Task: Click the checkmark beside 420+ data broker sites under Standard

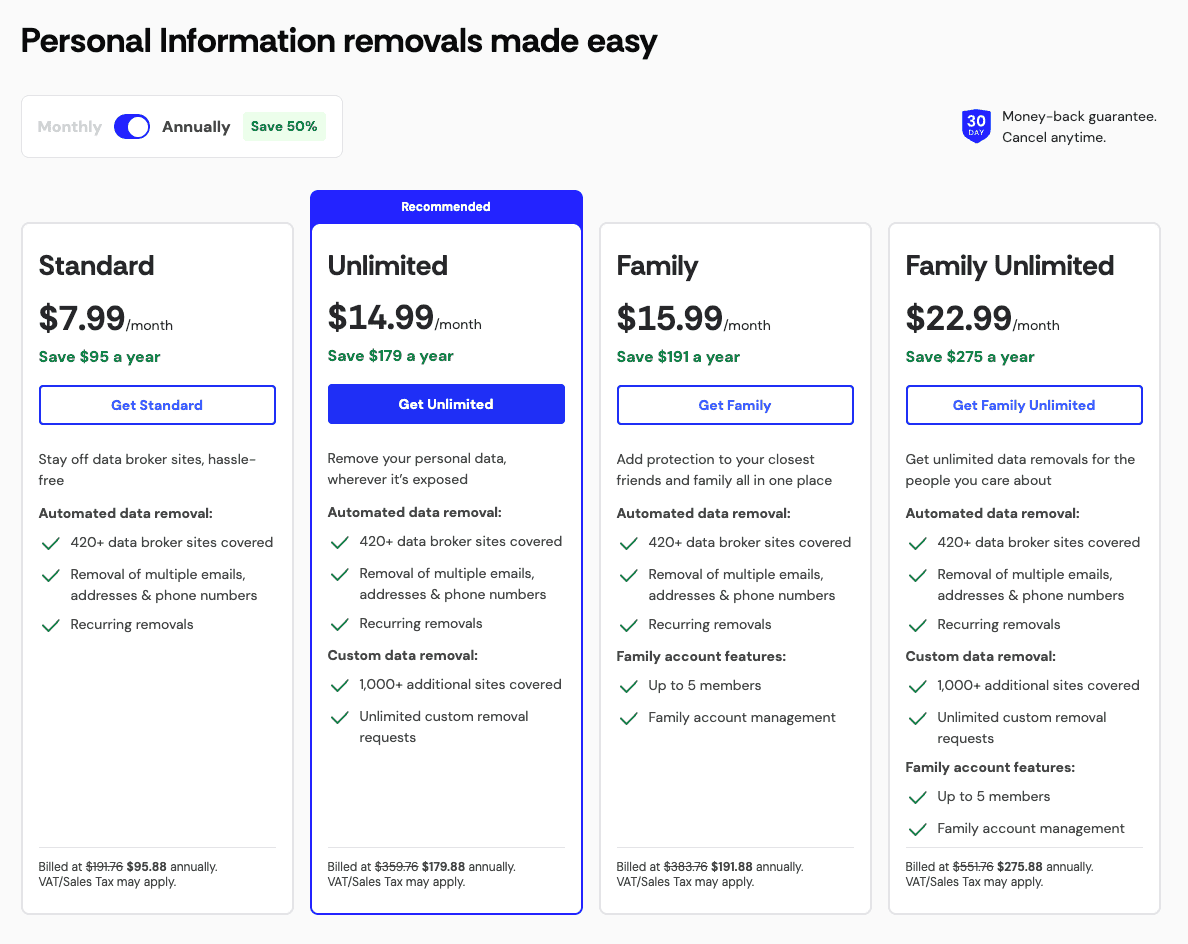Action: click(x=51, y=542)
